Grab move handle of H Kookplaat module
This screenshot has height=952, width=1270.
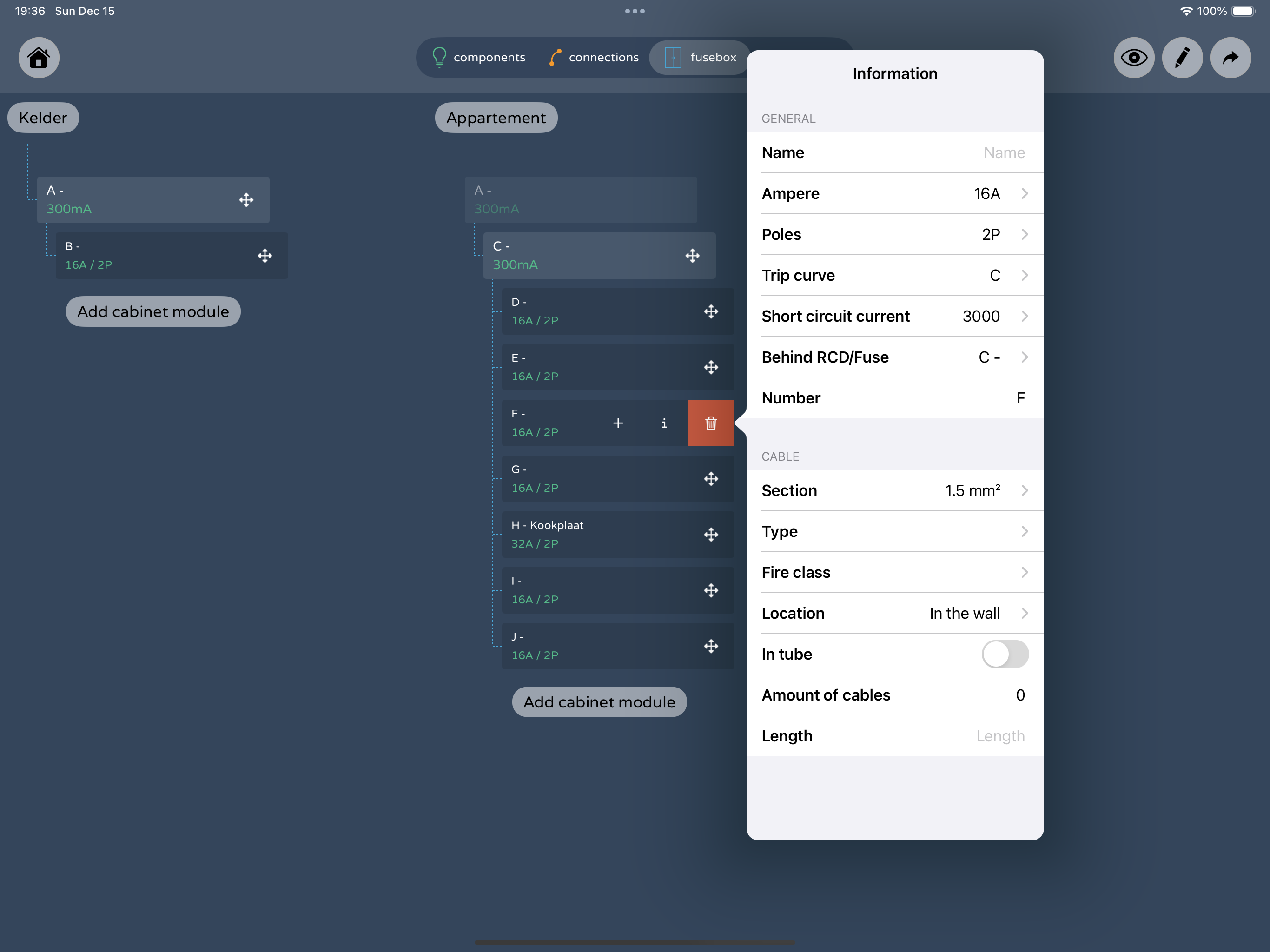711,534
